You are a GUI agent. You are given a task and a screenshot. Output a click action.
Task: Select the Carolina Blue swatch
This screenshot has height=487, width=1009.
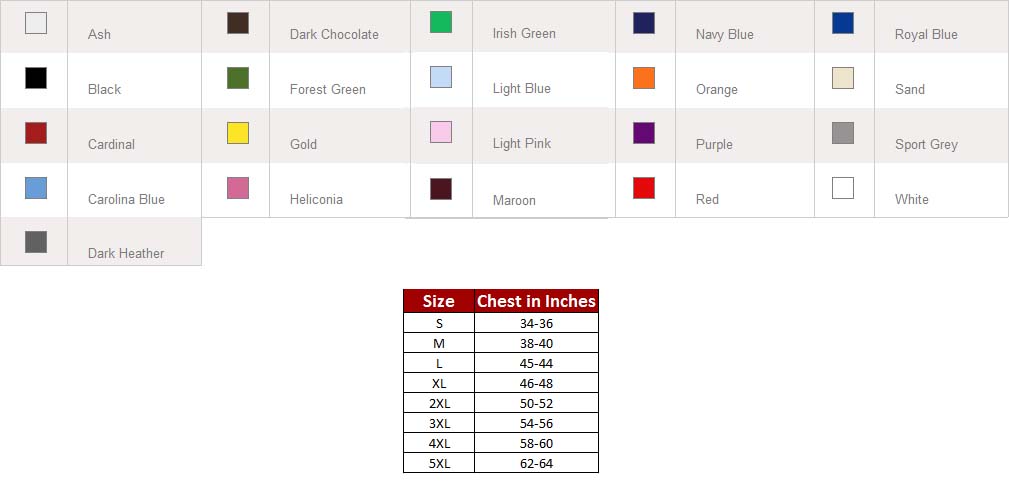tap(36, 188)
